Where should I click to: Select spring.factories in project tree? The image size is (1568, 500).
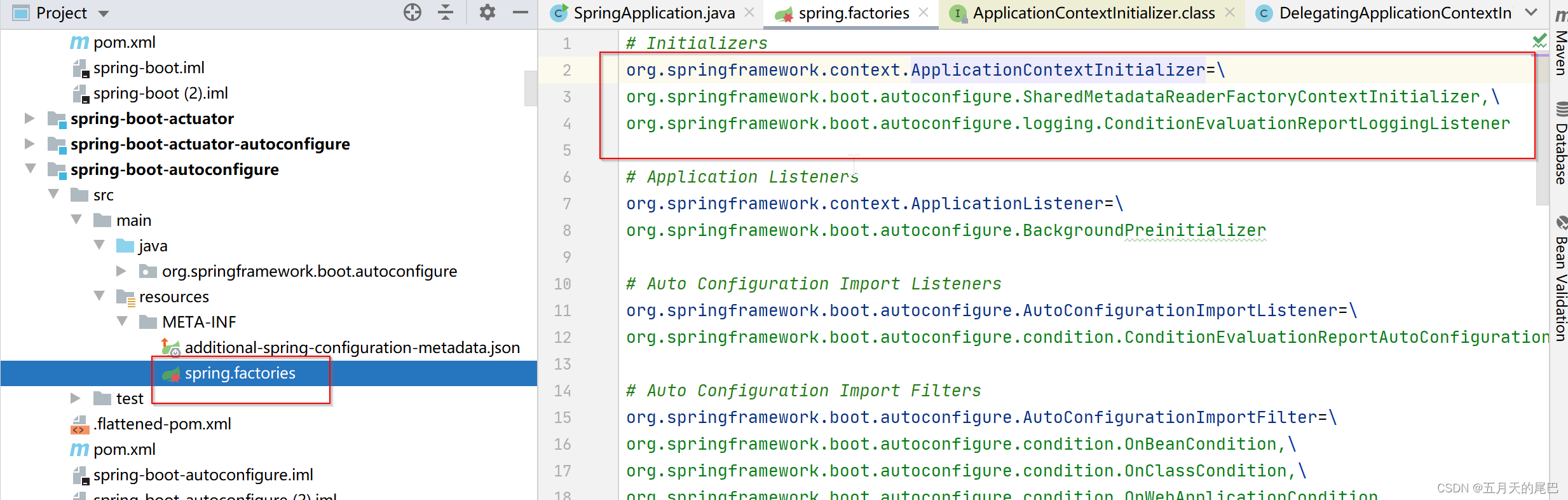(x=240, y=373)
